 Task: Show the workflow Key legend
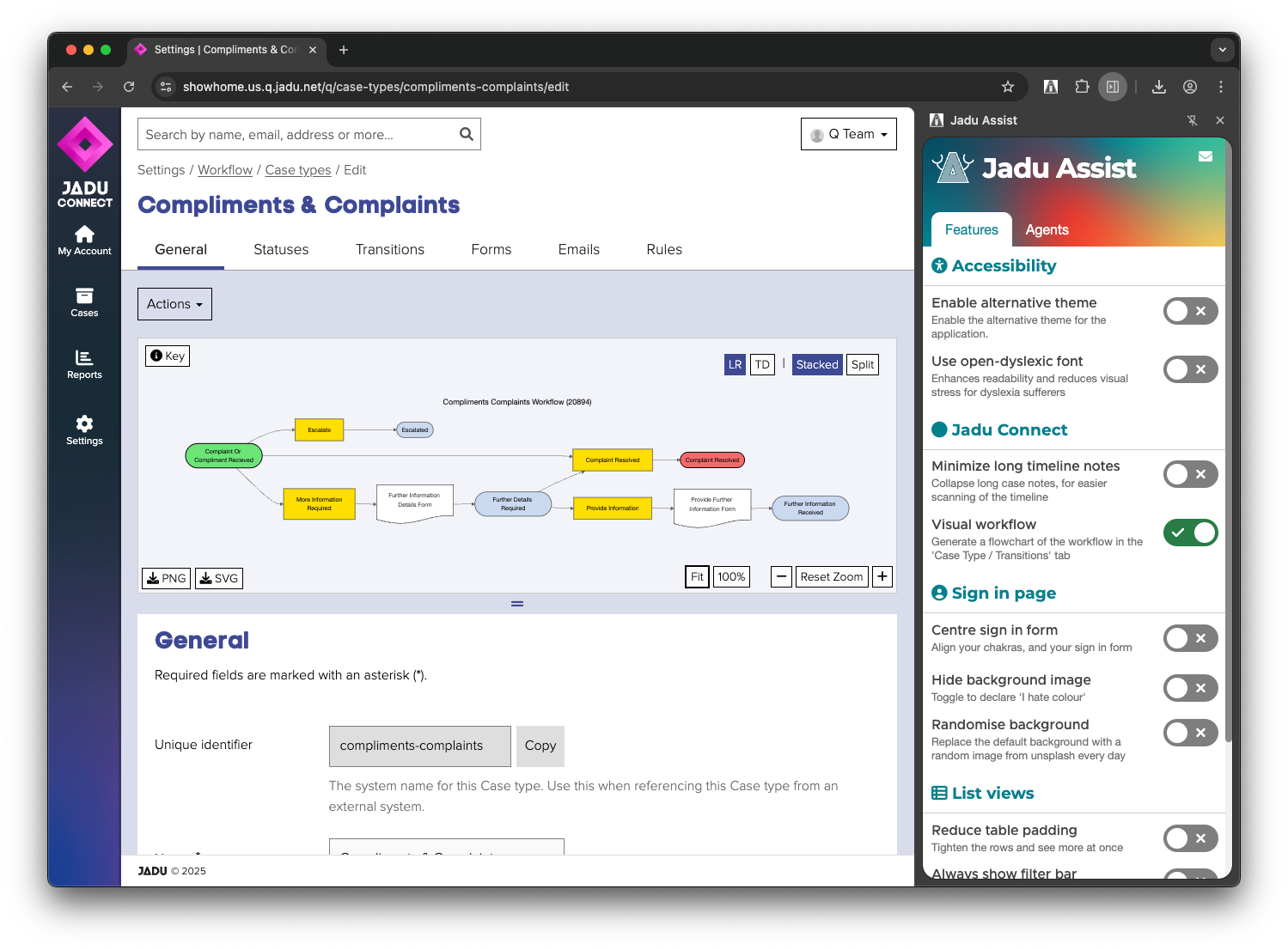[x=168, y=356]
